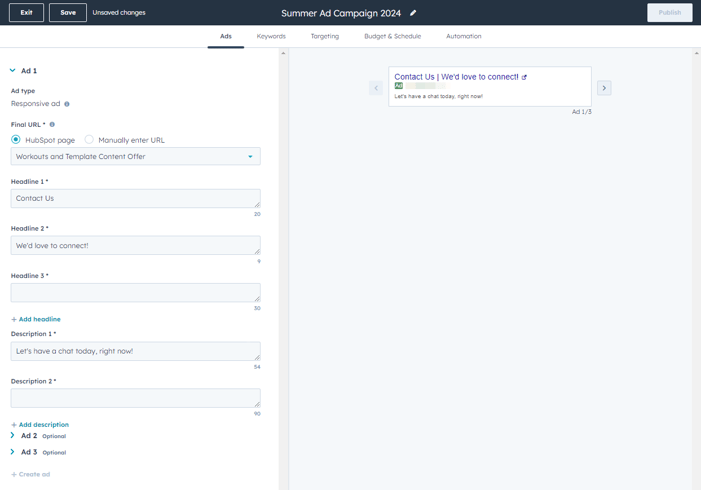
Task: Click the info icon beside Responsive ad
Action: (67, 104)
